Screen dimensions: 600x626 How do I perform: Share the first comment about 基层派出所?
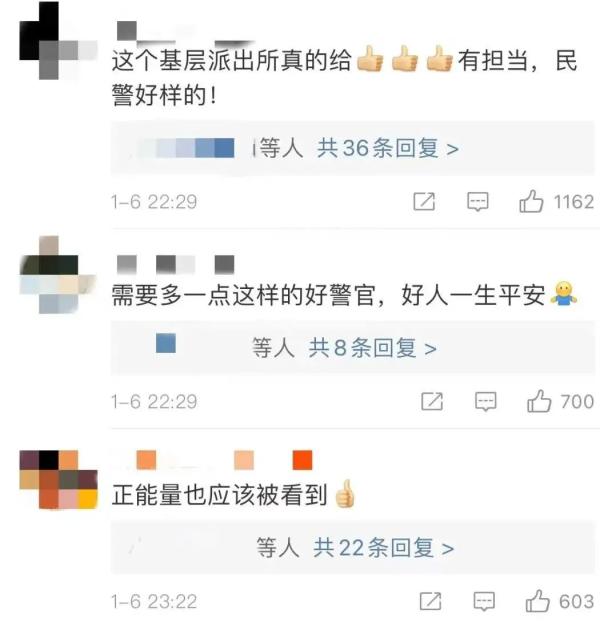[x=424, y=201]
